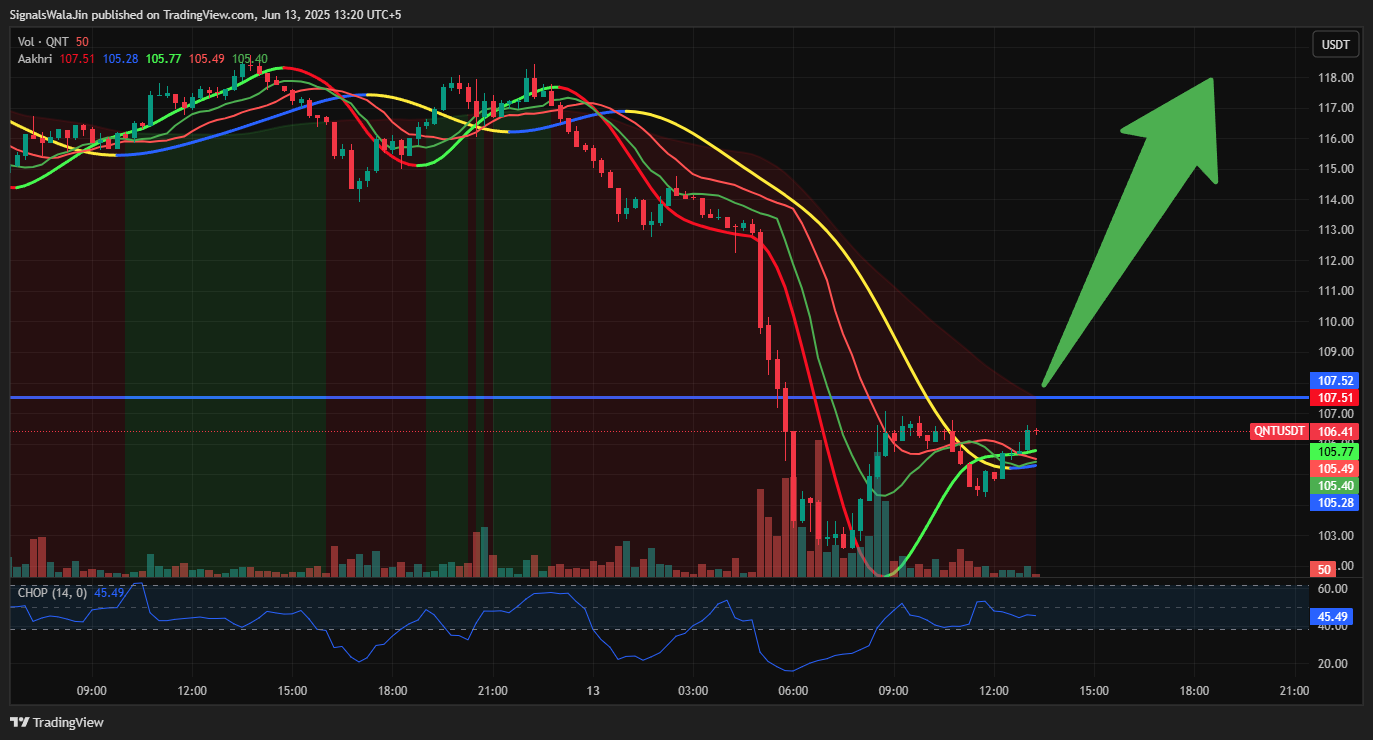Viewport: 1373px width, 740px height.
Task: Click the 112.00 price axis label
Action: pyautogui.click(x=1336, y=260)
